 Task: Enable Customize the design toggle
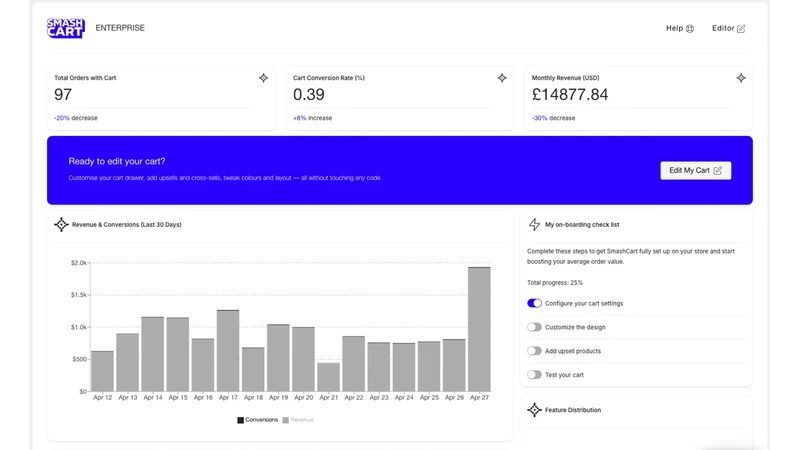[534, 327]
